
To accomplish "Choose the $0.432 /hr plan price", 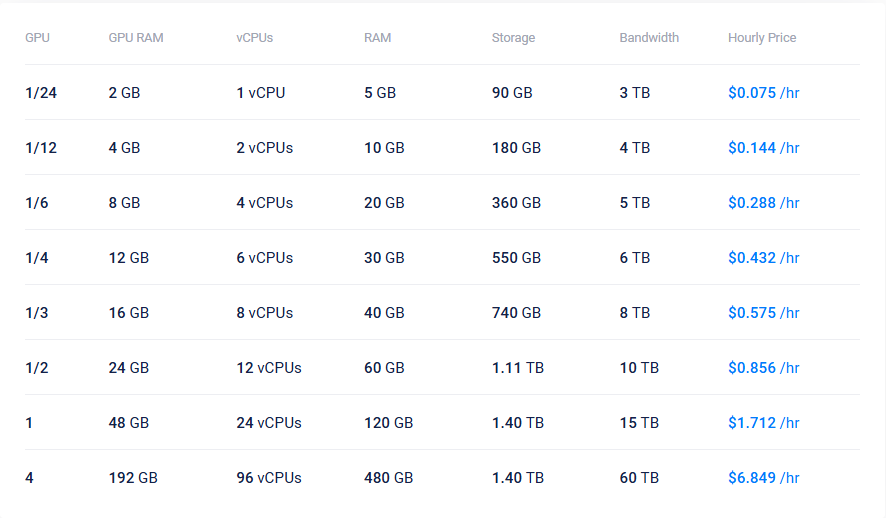I will tap(763, 258).
